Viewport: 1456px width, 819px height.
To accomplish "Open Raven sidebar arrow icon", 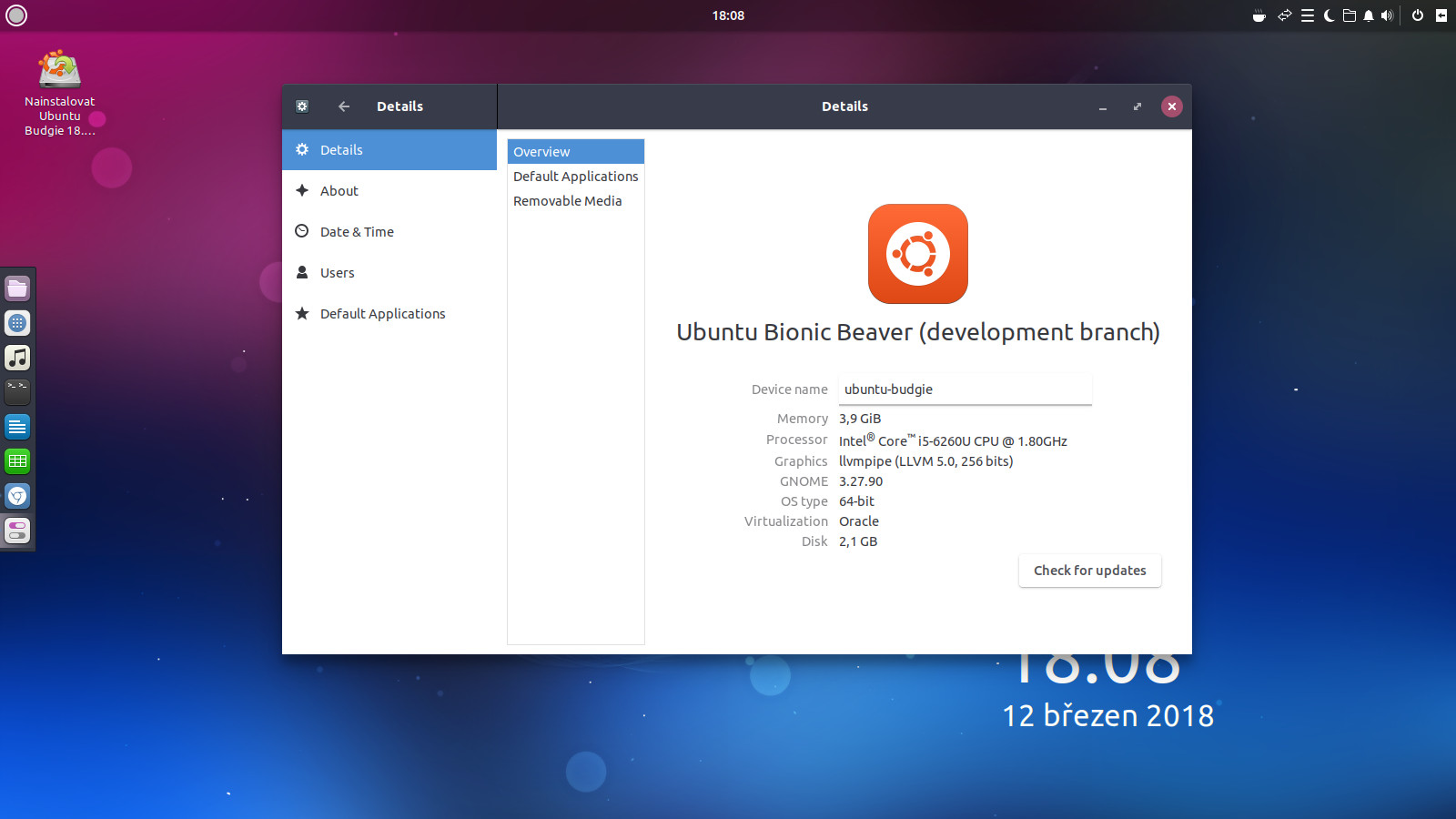I will pyautogui.click(x=1441, y=15).
